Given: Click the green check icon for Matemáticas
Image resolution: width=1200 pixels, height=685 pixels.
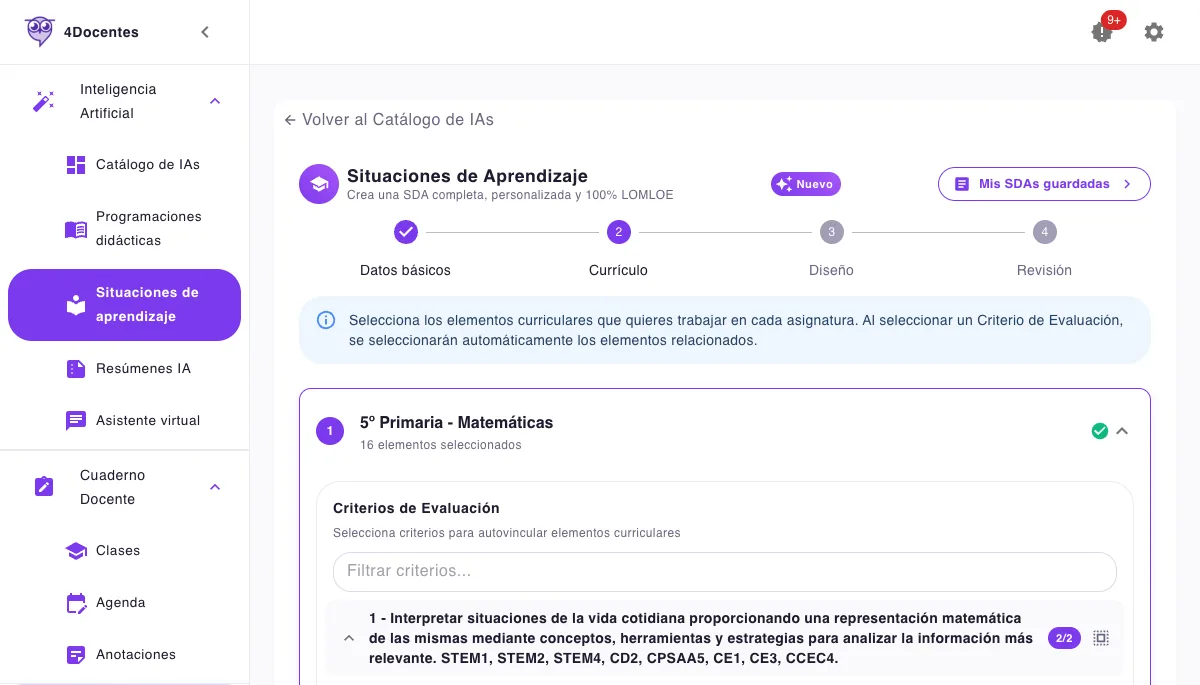Looking at the screenshot, I should point(1100,431).
